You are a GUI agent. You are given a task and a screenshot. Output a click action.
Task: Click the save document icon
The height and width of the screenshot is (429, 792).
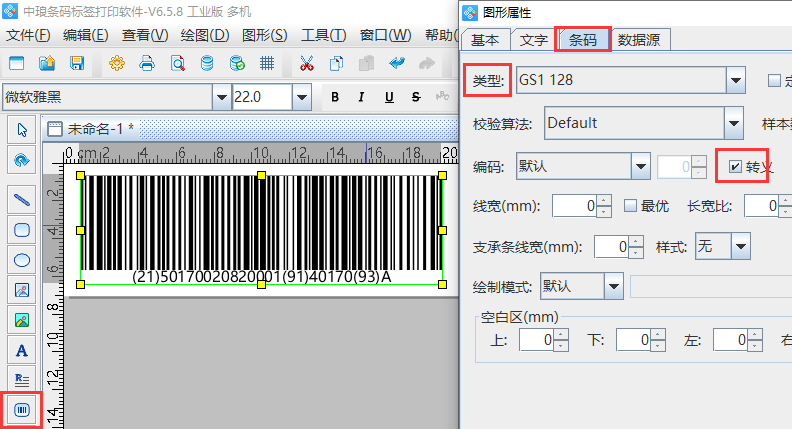point(77,64)
